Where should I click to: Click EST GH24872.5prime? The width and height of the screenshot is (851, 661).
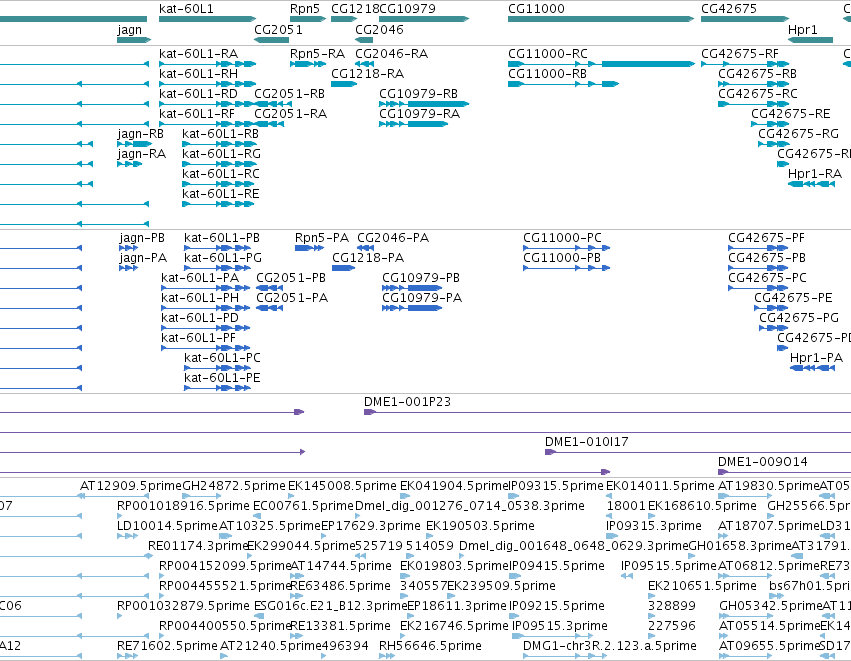(234, 486)
